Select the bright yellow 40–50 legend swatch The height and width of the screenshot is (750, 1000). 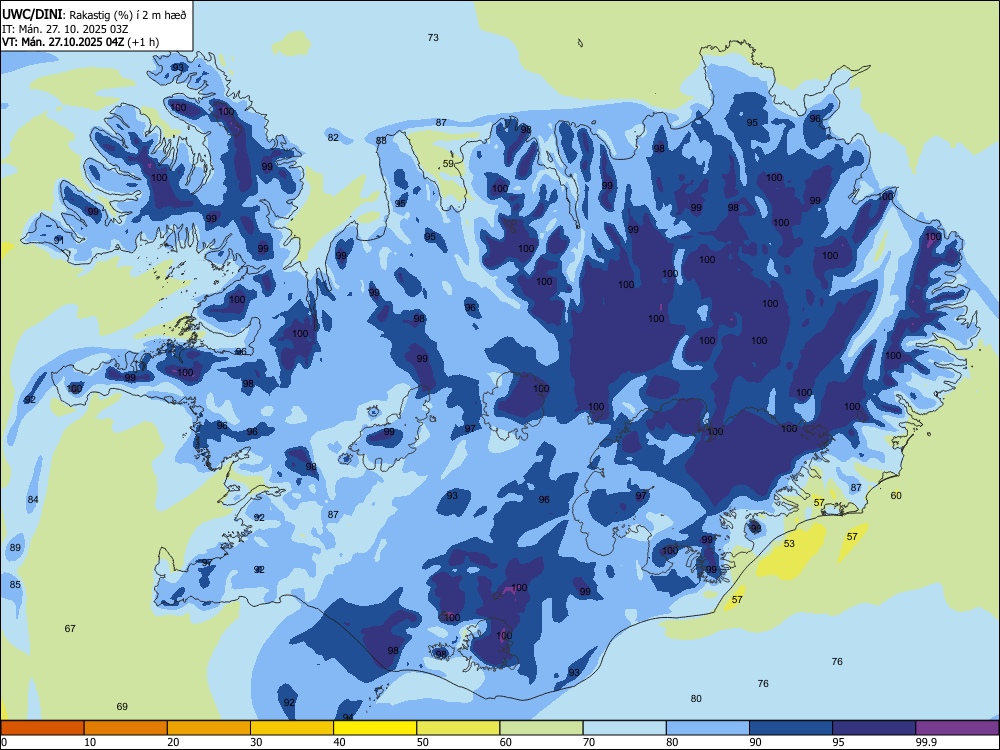point(375,728)
